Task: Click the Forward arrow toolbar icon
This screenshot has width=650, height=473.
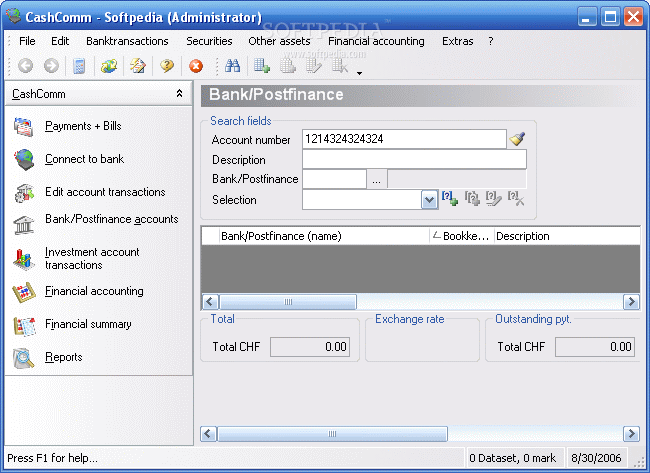Action: (x=51, y=65)
